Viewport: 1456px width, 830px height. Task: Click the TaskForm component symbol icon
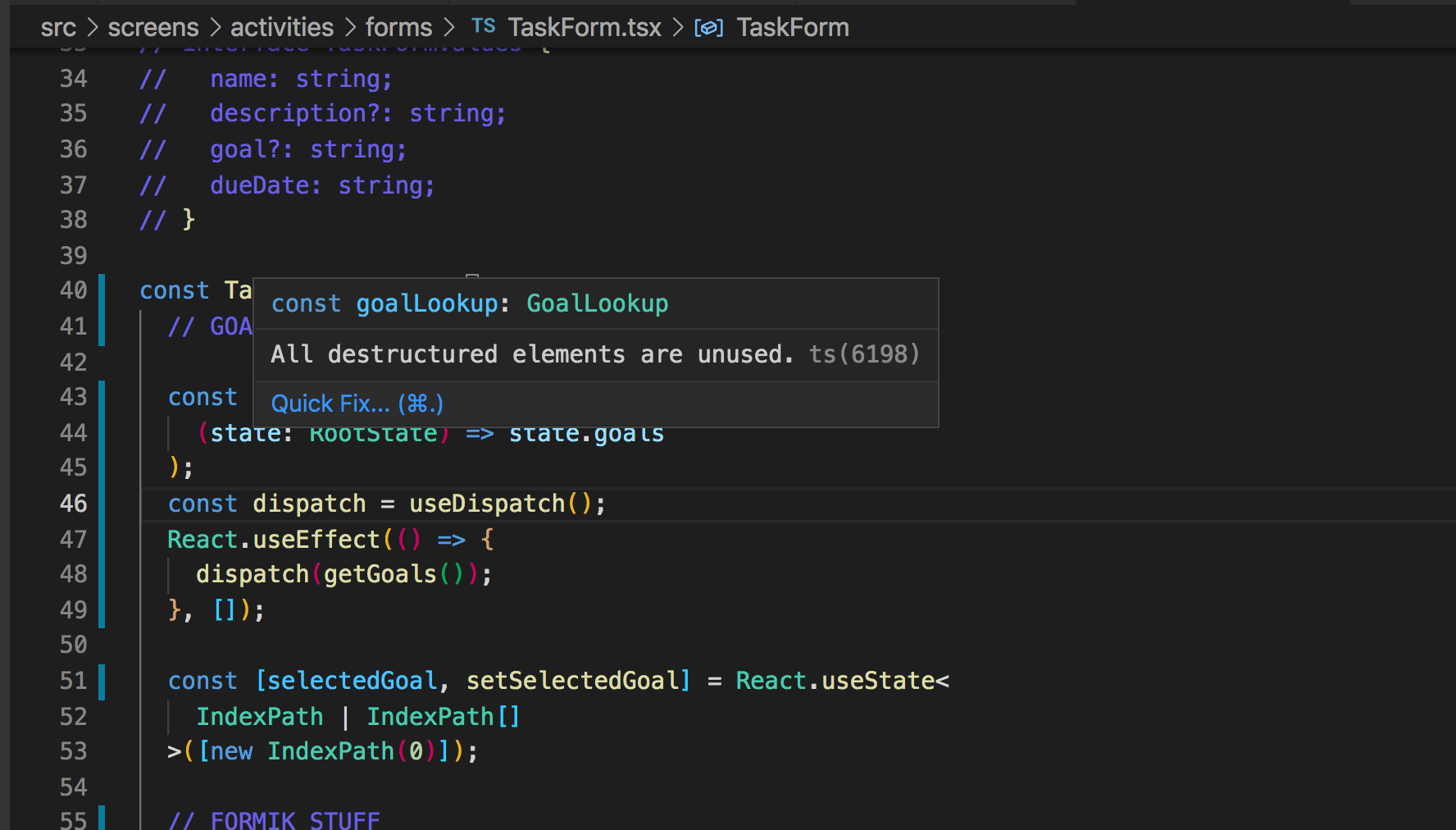(708, 26)
